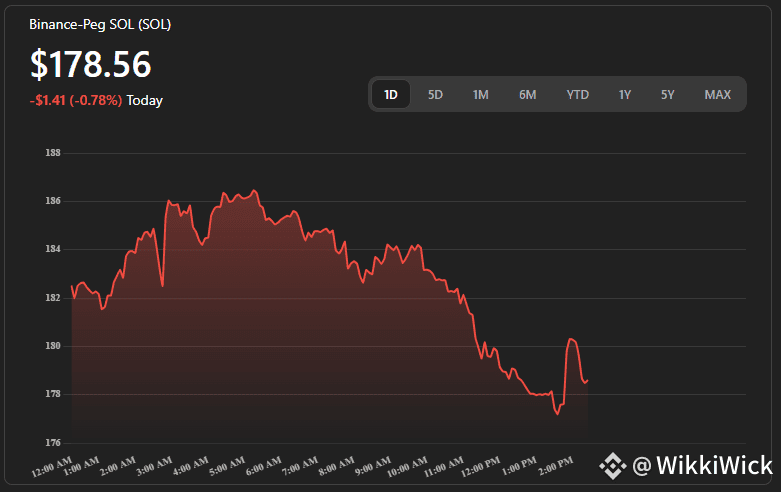Select the YTD range tab
781x492 pixels.
click(x=578, y=95)
